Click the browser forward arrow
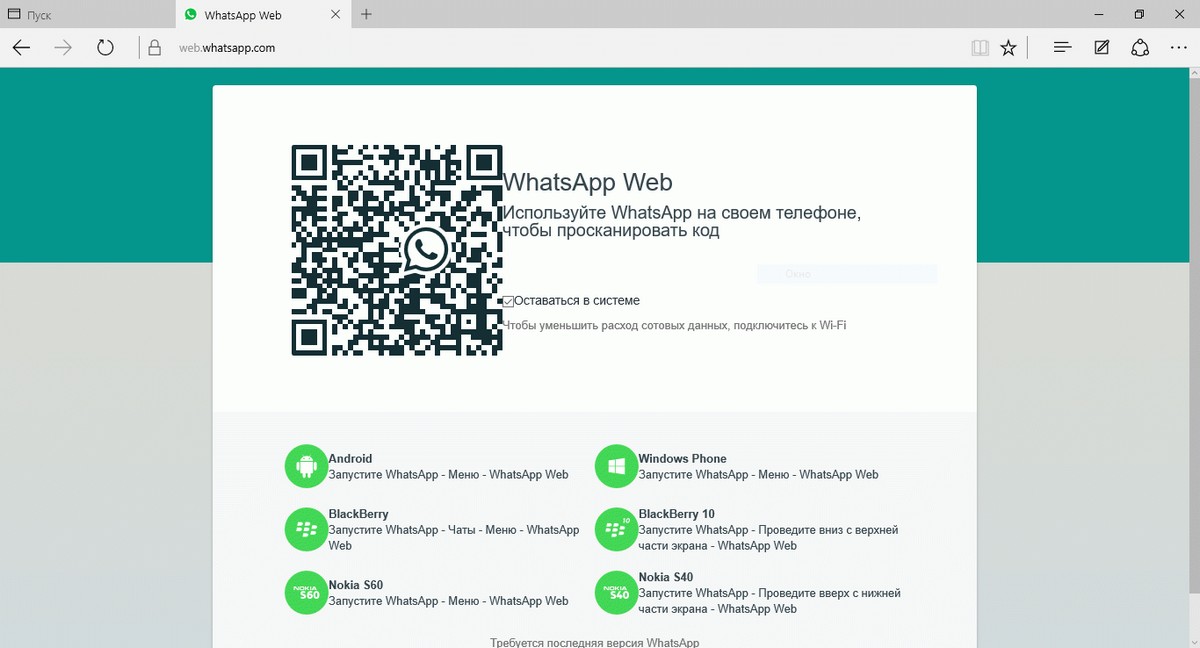 coord(63,47)
